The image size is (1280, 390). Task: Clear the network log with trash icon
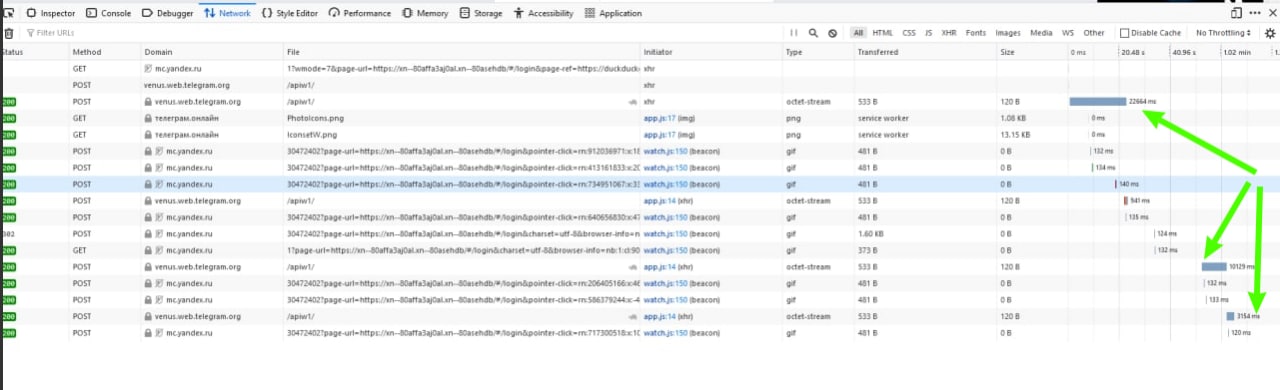click(9, 33)
